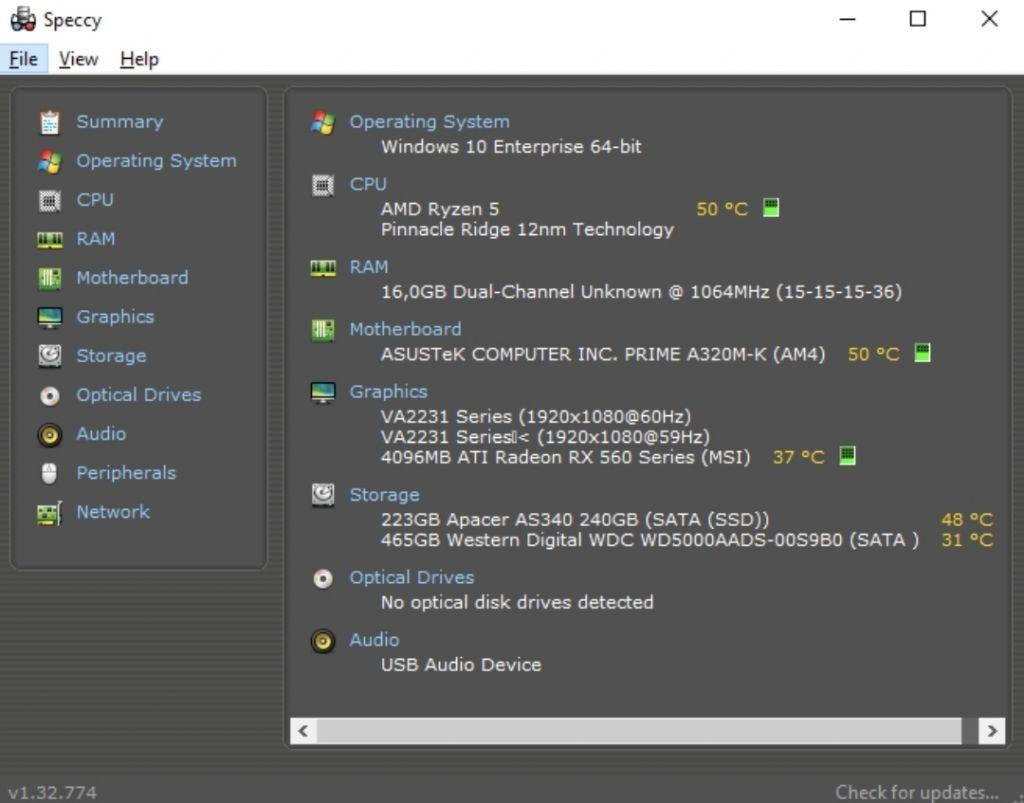Image resolution: width=1024 pixels, height=803 pixels.
Task: Open the Audio heading link in summary
Action: [374, 640]
